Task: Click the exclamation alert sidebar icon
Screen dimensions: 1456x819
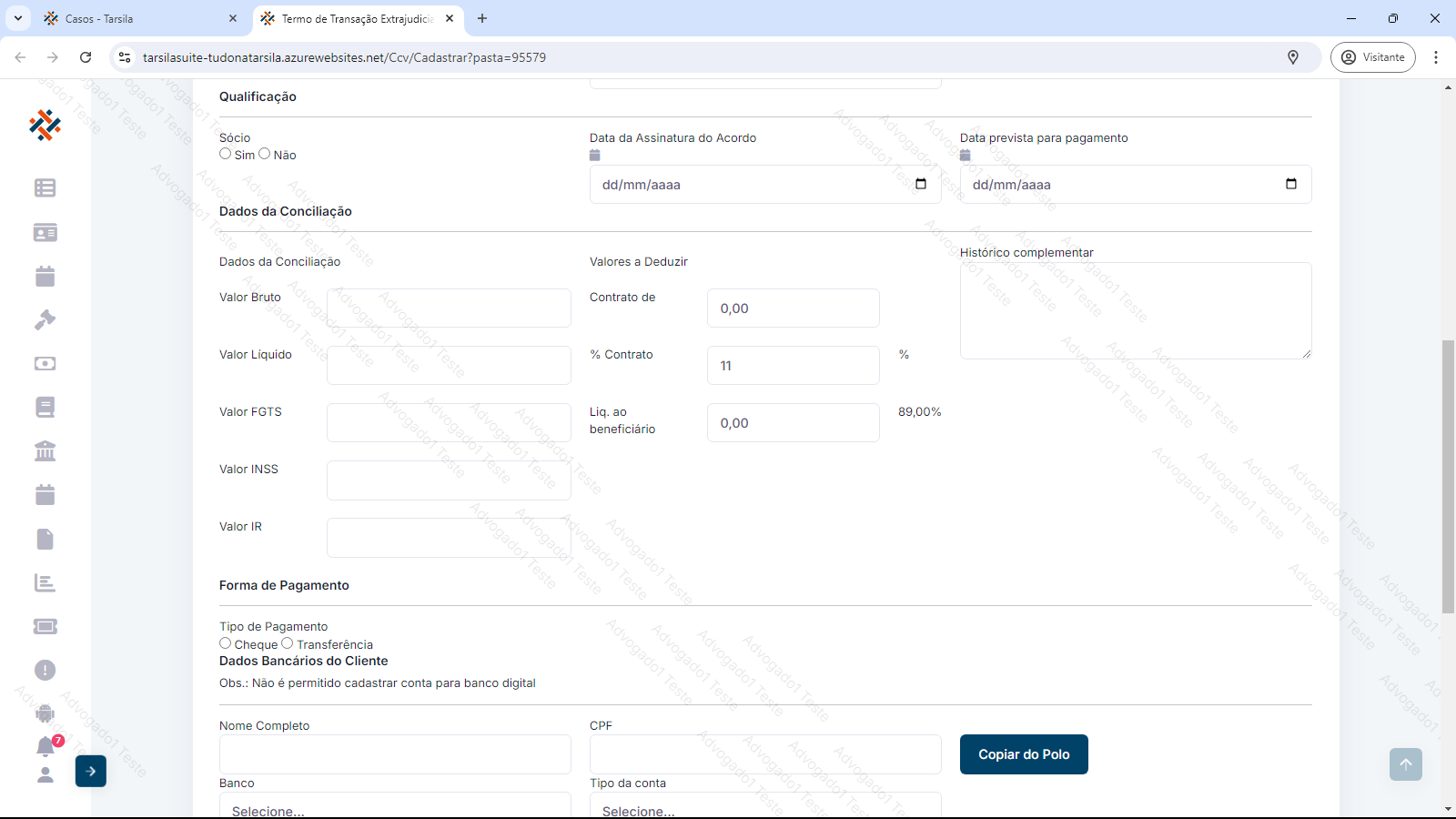Action: tap(45, 670)
